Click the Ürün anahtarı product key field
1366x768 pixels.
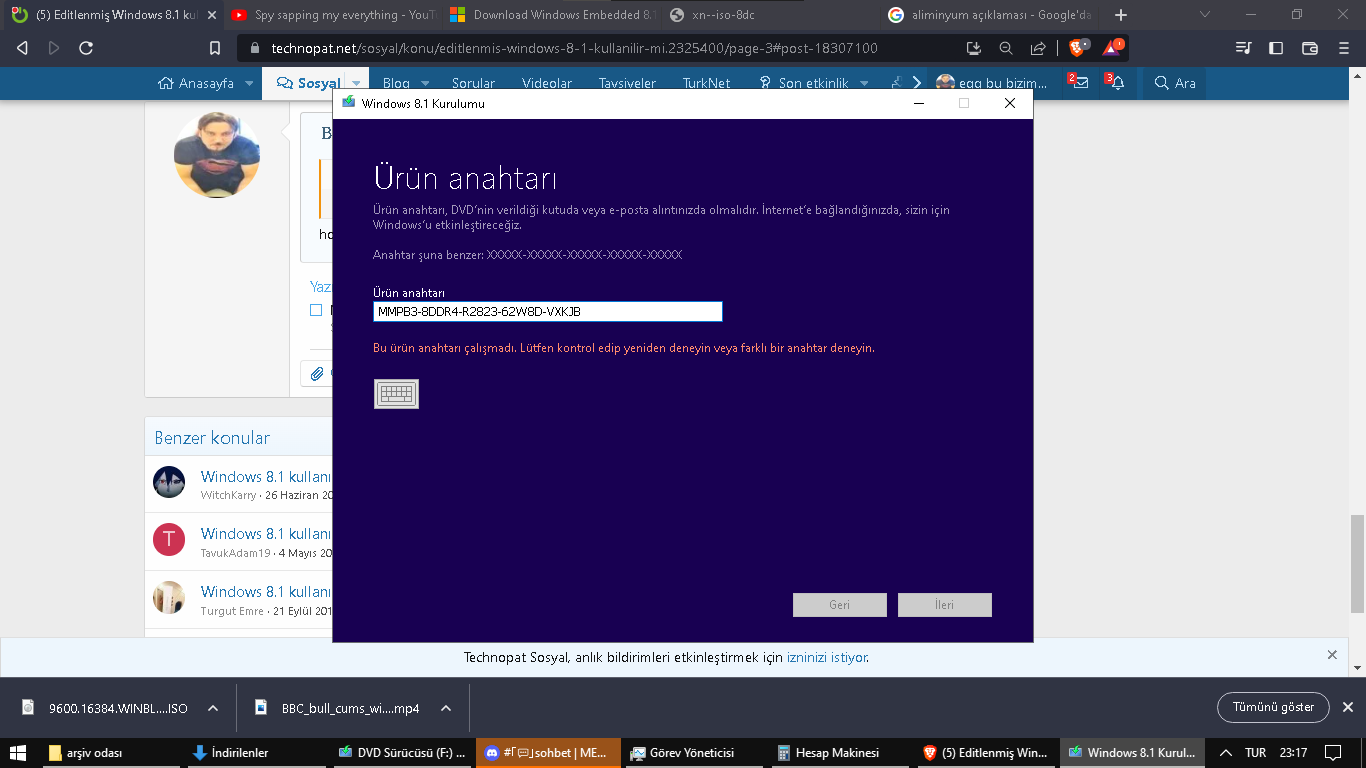coord(547,312)
